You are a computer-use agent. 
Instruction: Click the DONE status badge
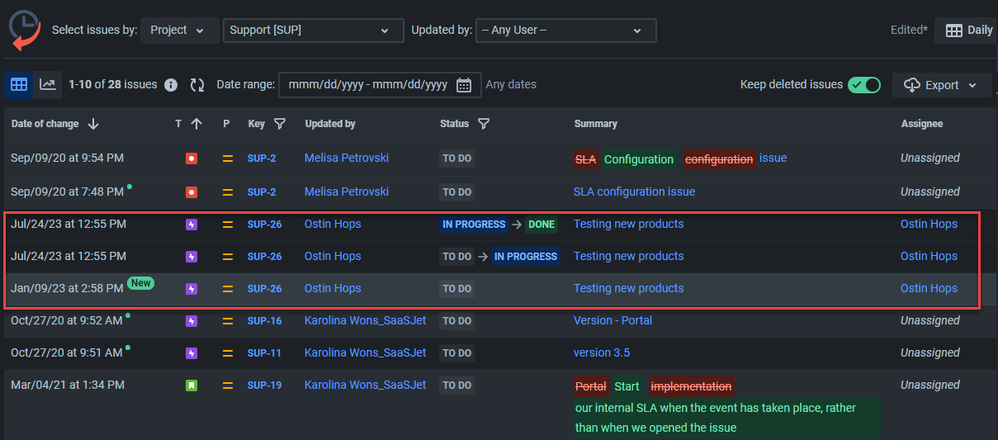tap(541, 224)
